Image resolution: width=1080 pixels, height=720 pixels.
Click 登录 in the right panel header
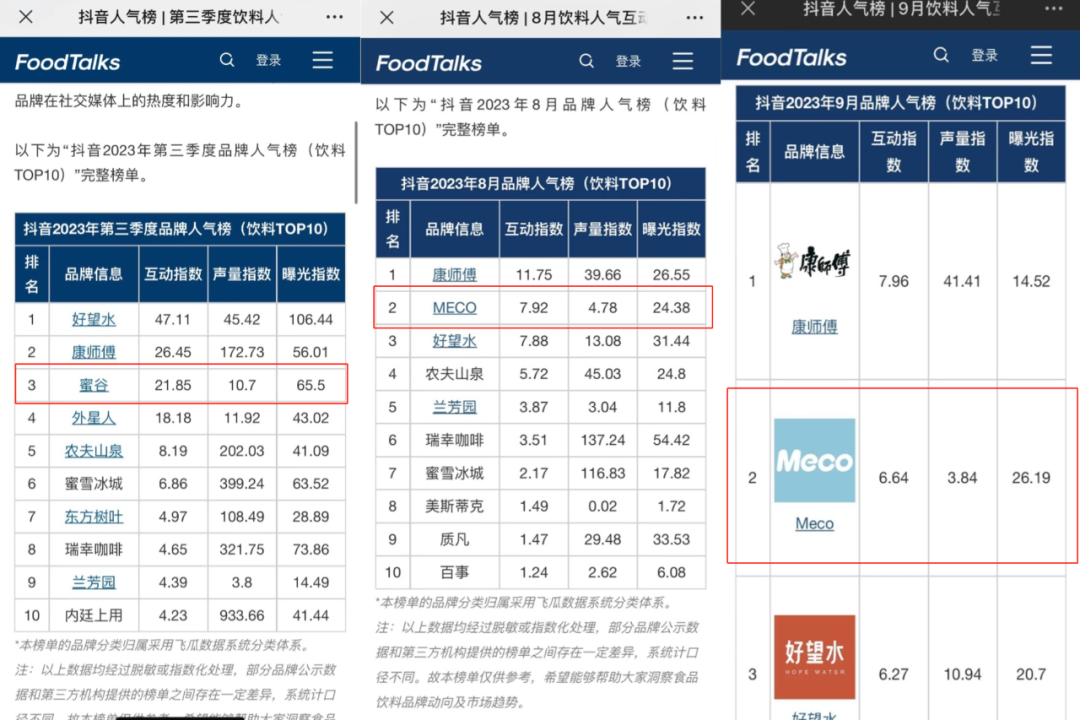pyautogui.click(x=984, y=55)
